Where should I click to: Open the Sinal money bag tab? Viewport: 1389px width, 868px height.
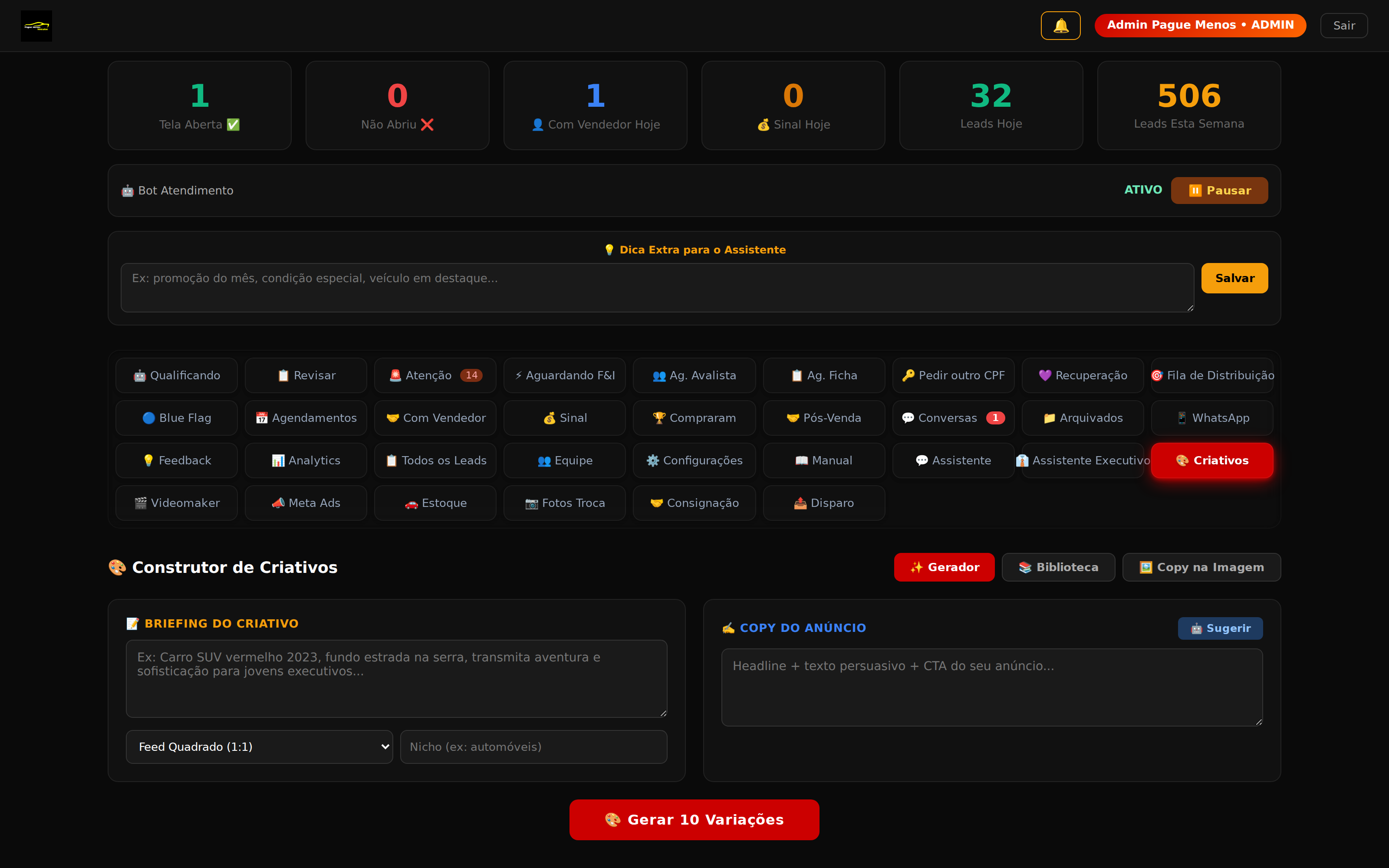tap(565, 418)
